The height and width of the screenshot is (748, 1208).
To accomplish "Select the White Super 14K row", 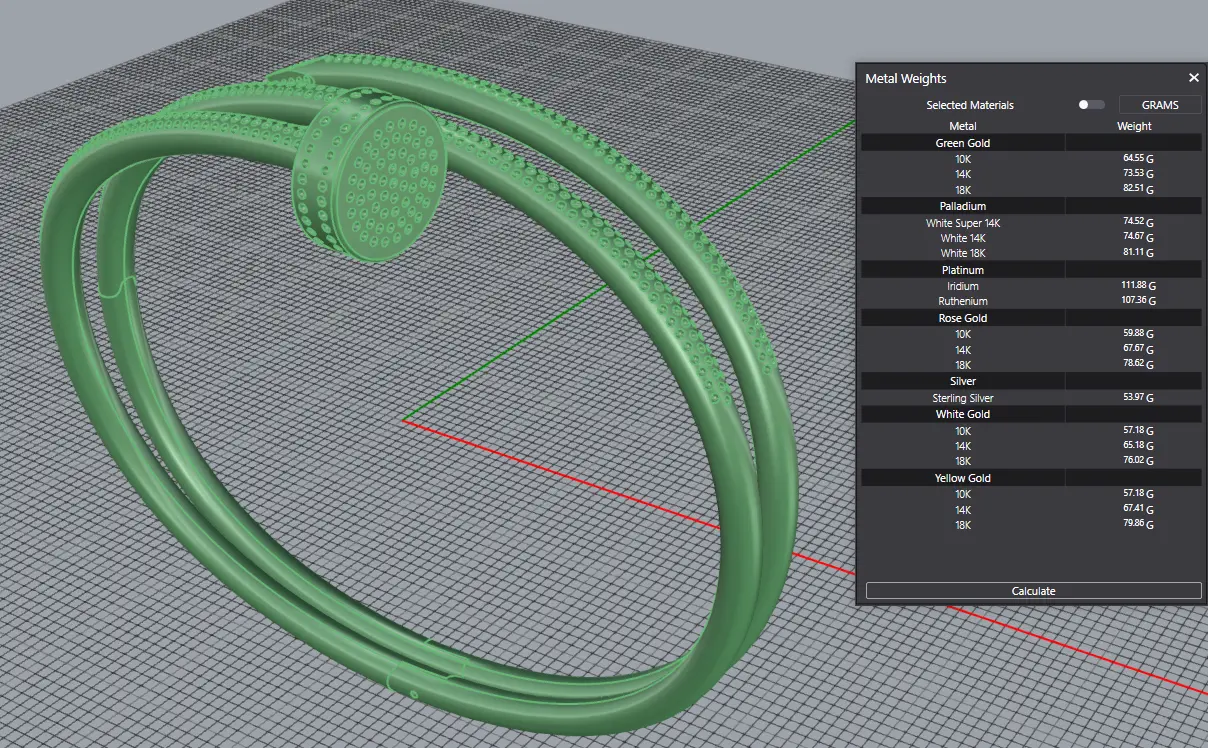I will [x=1031, y=223].
